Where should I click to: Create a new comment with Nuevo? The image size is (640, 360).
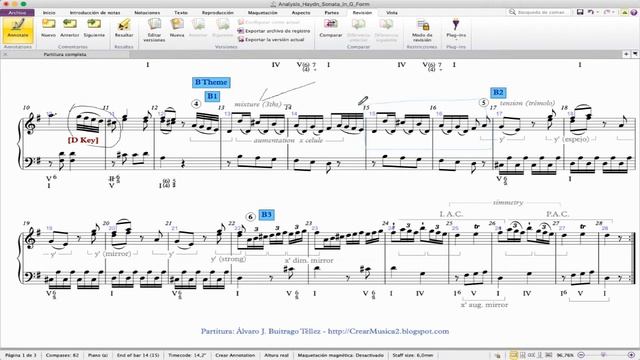48,28
